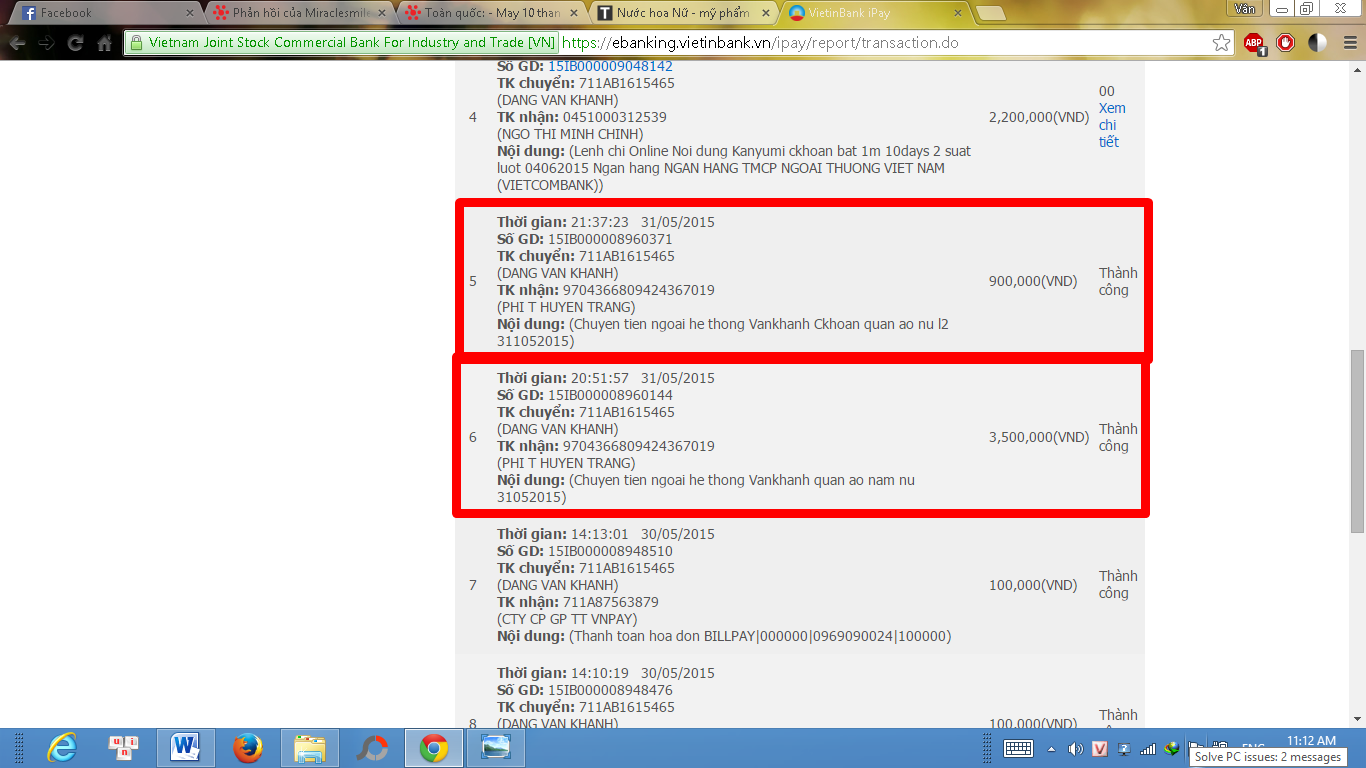1366x768 pixels.
Task: Click the URL address bar
Action: [880, 43]
